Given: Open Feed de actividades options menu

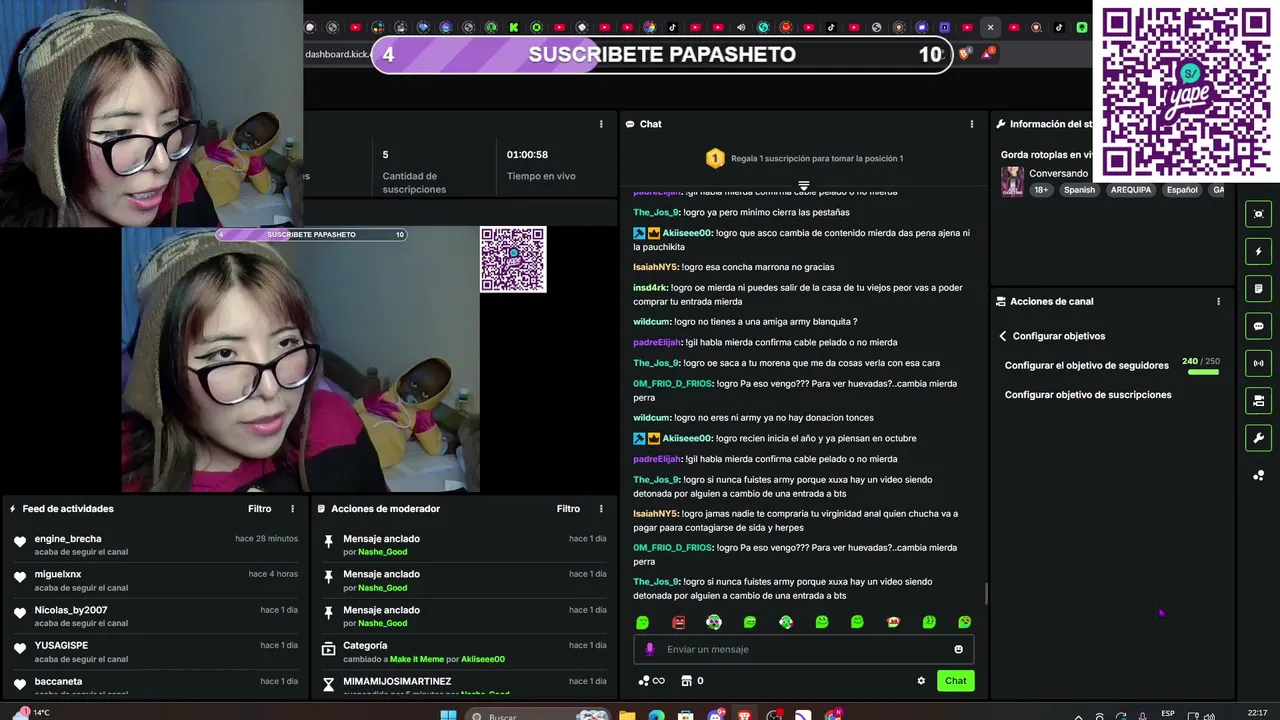Looking at the screenshot, I should tap(292, 509).
